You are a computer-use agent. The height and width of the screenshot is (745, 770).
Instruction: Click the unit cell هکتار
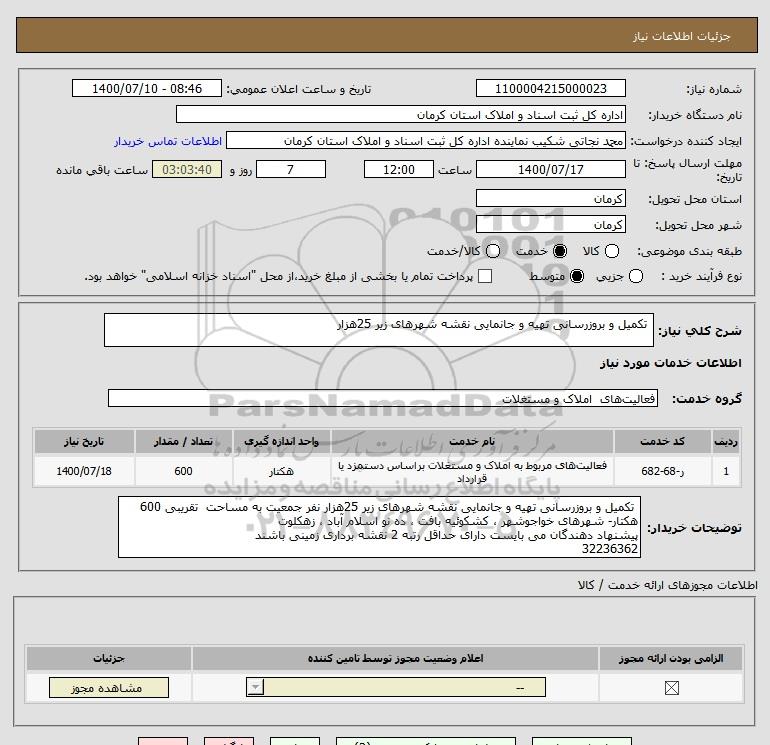[x=281, y=471]
